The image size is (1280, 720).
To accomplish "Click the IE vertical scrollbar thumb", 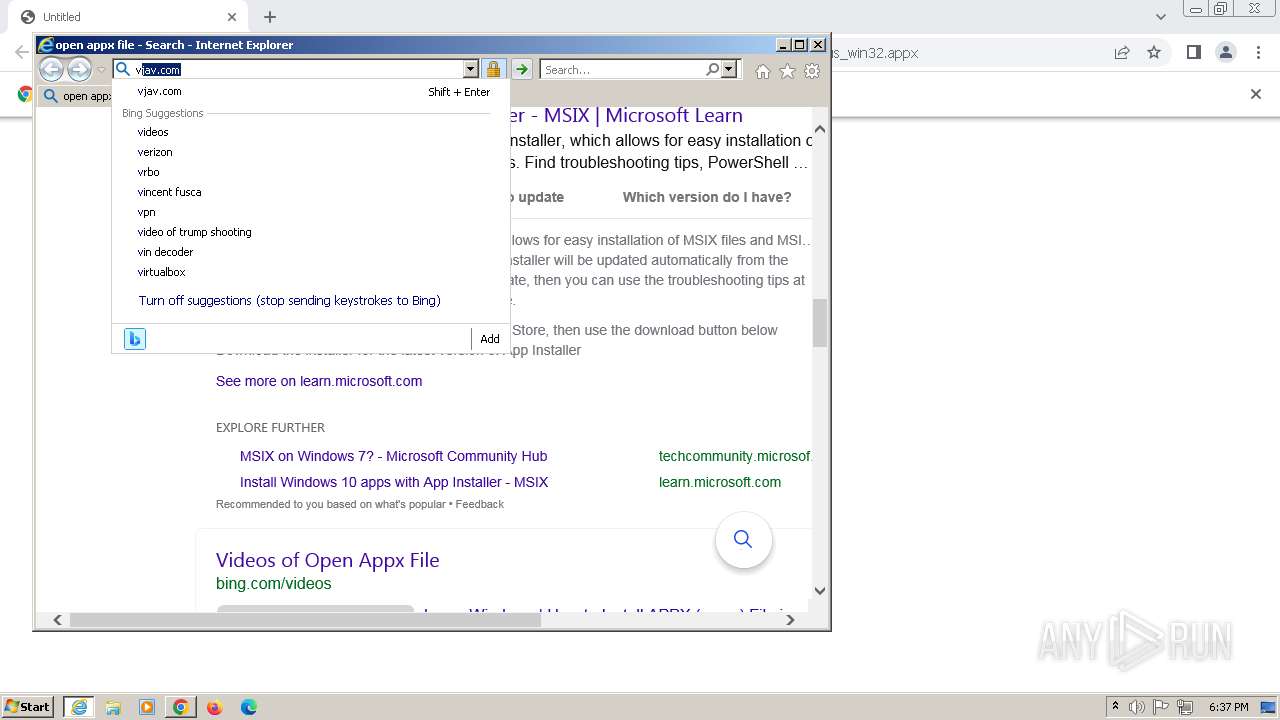I will 820,322.
